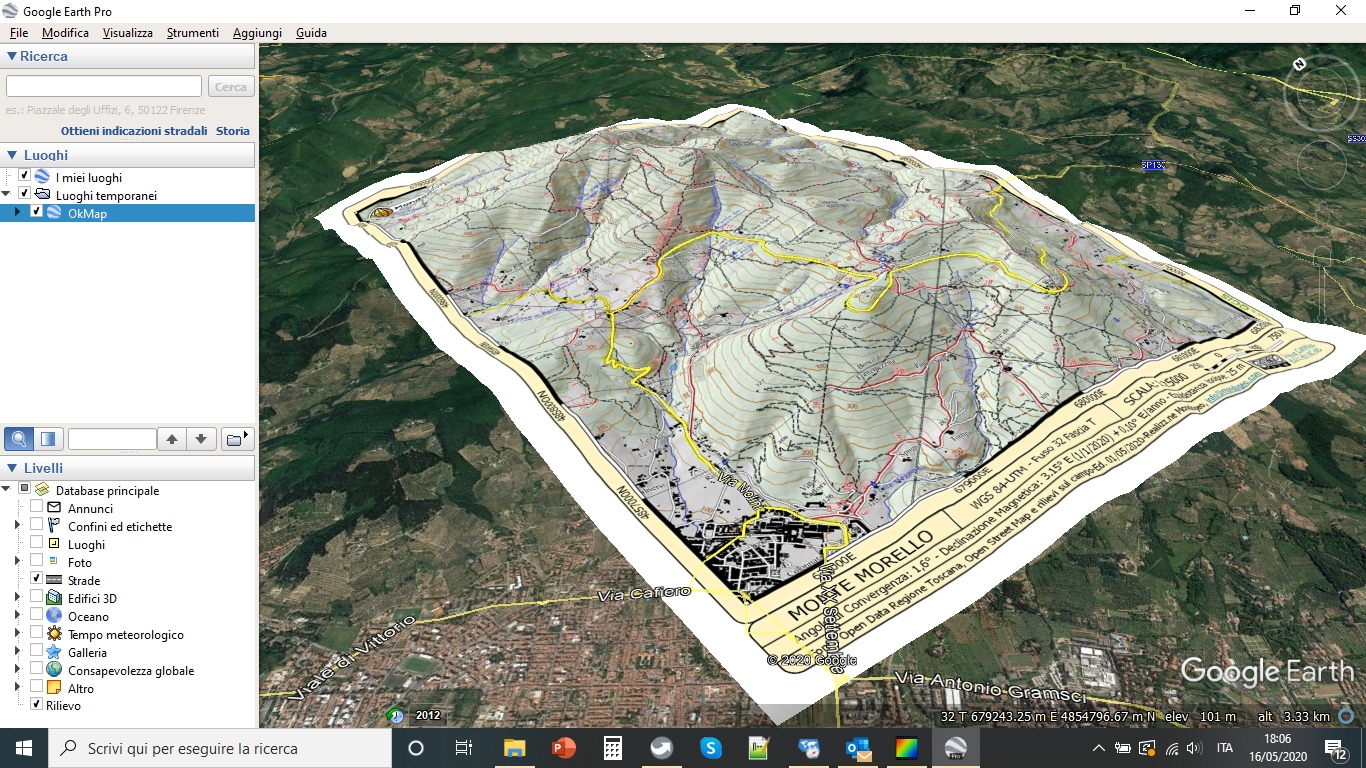This screenshot has width=1366, height=768.
Task: Open Windows Task View
Action: click(x=464, y=748)
